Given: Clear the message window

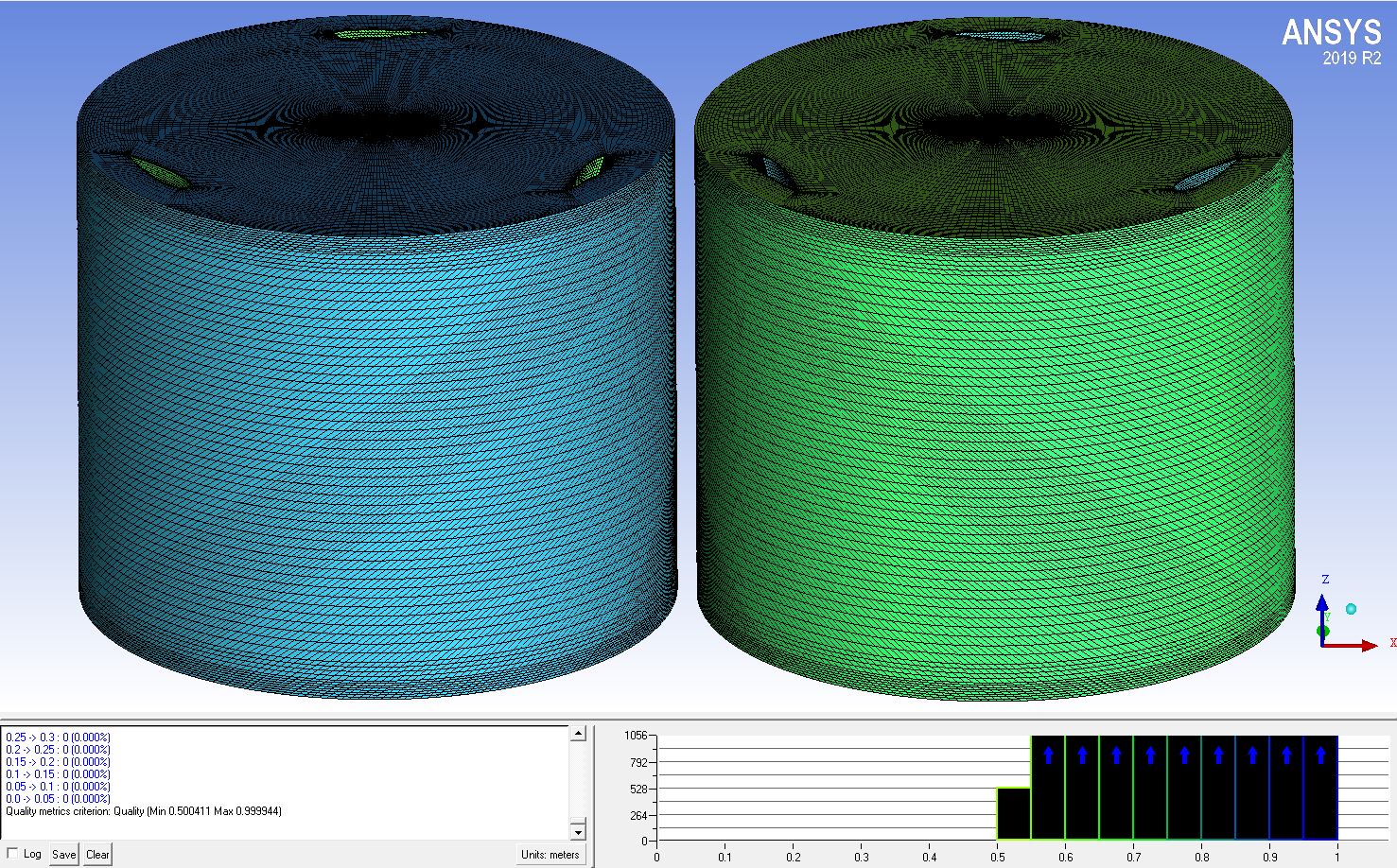Looking at the screenshot, I should [97, 854].
